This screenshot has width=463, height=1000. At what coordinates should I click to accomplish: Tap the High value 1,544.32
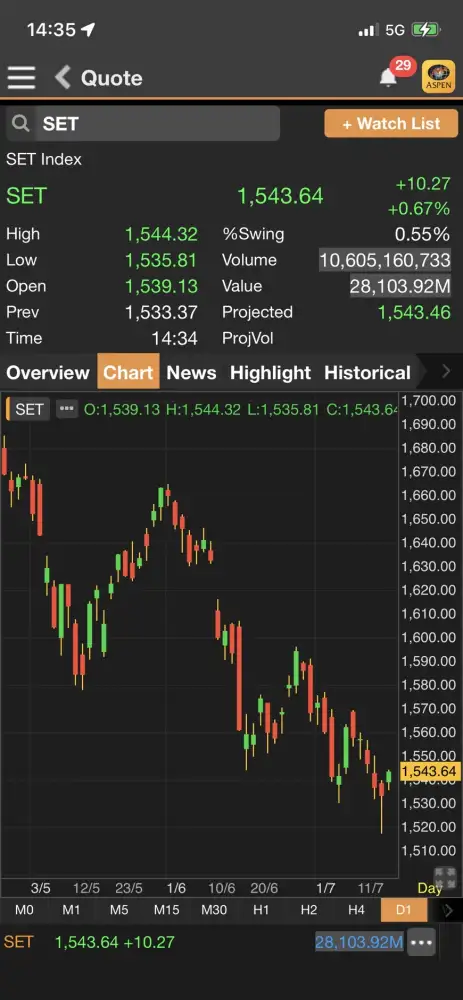point(161,234)
